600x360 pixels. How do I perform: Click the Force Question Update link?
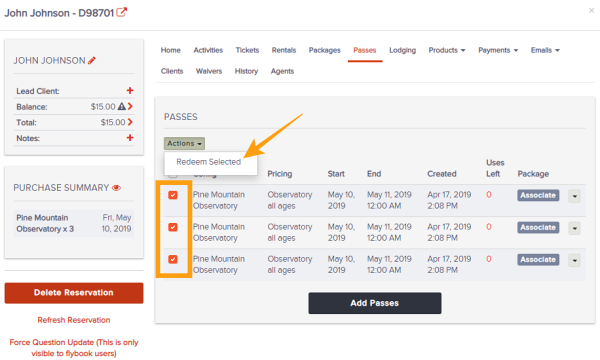(x=74, y=348)
